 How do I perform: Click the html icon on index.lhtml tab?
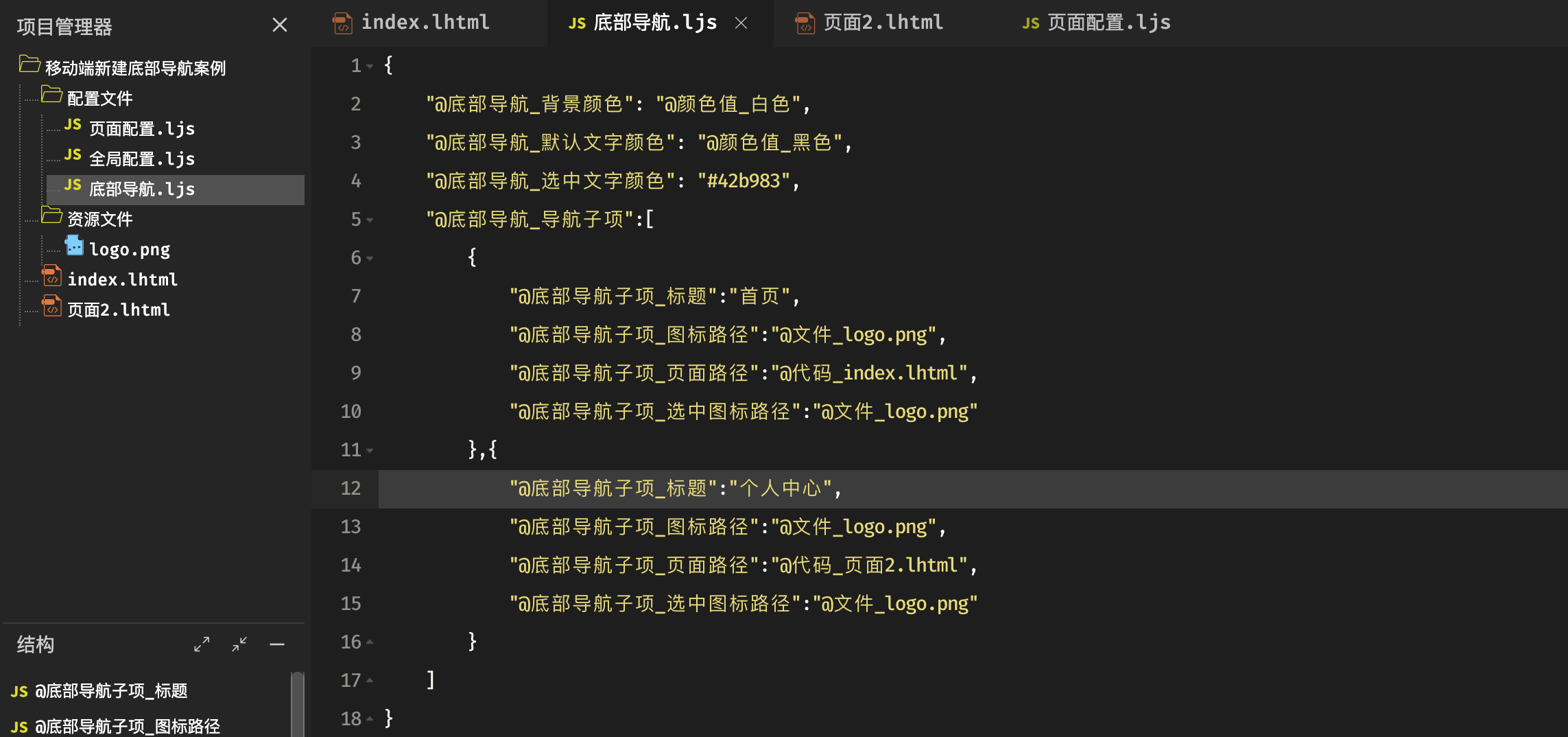[x=342, y=23]
